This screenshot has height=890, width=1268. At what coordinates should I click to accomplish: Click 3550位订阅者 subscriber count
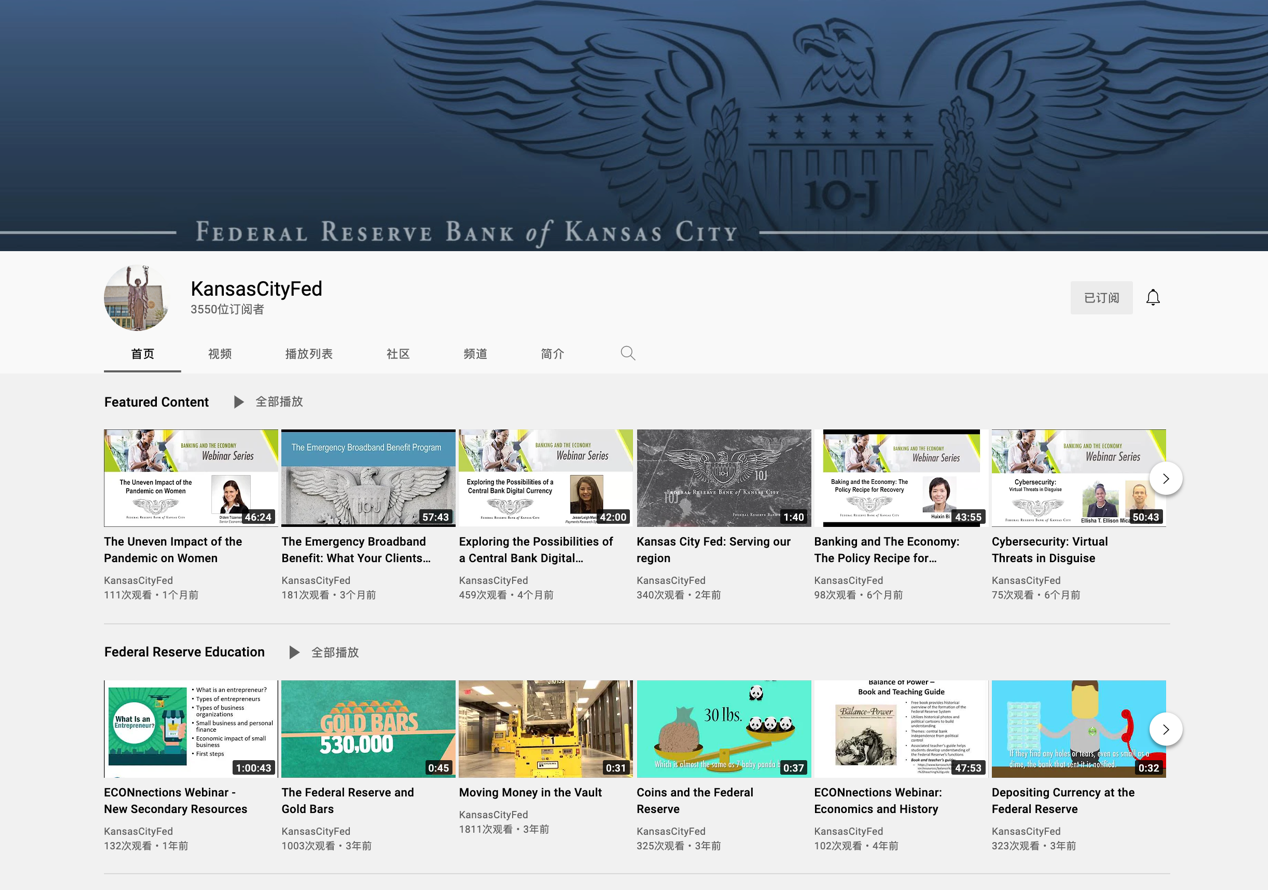(x=227, y=310)
